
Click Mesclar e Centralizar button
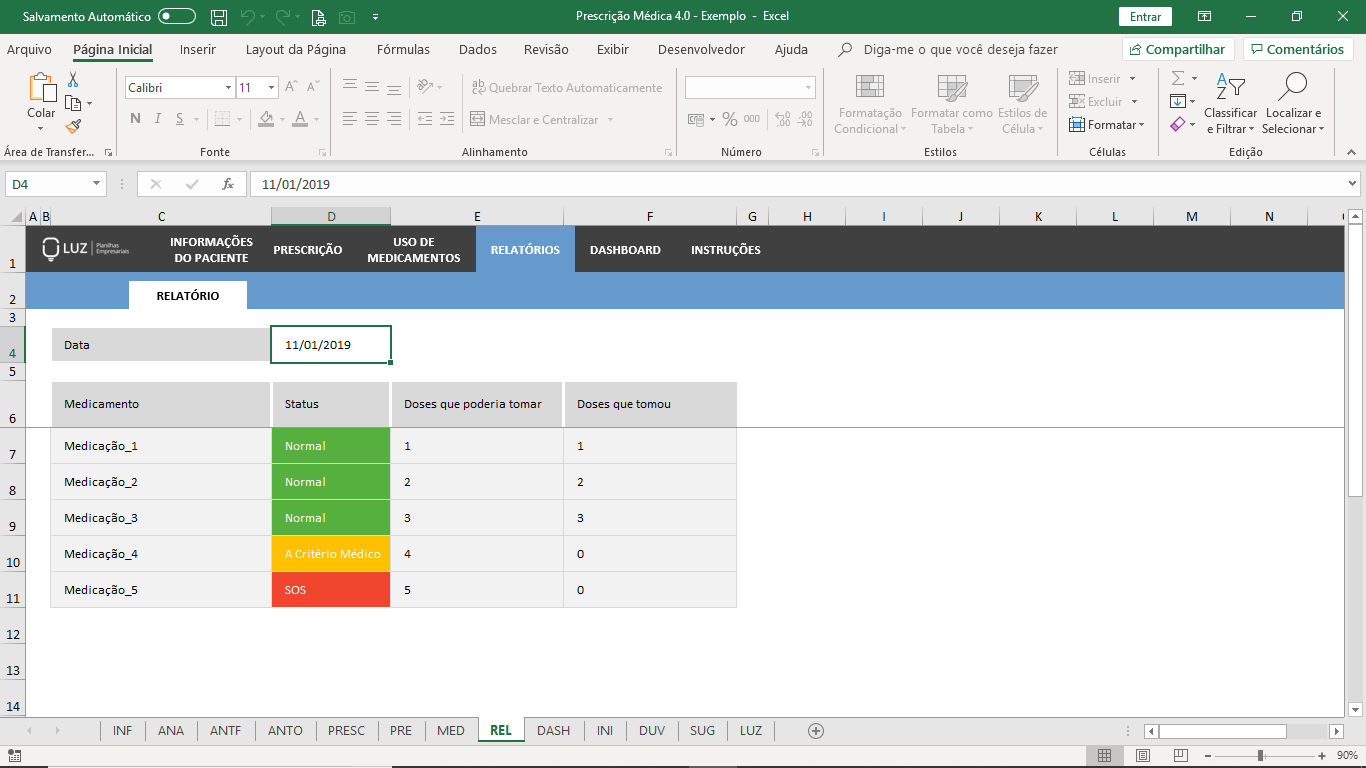535,120
